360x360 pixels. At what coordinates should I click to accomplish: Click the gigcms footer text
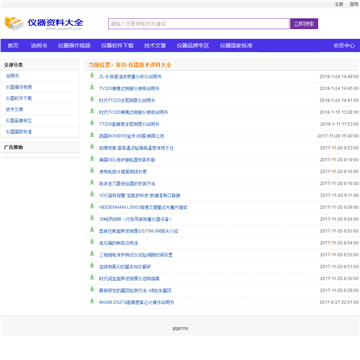pos(180,328)
